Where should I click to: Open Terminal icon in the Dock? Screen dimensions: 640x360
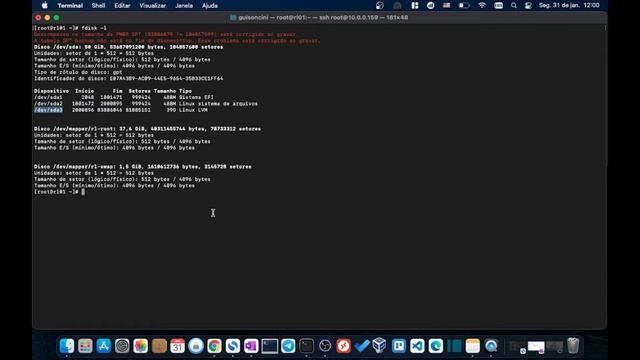click(x=307, y=346)
